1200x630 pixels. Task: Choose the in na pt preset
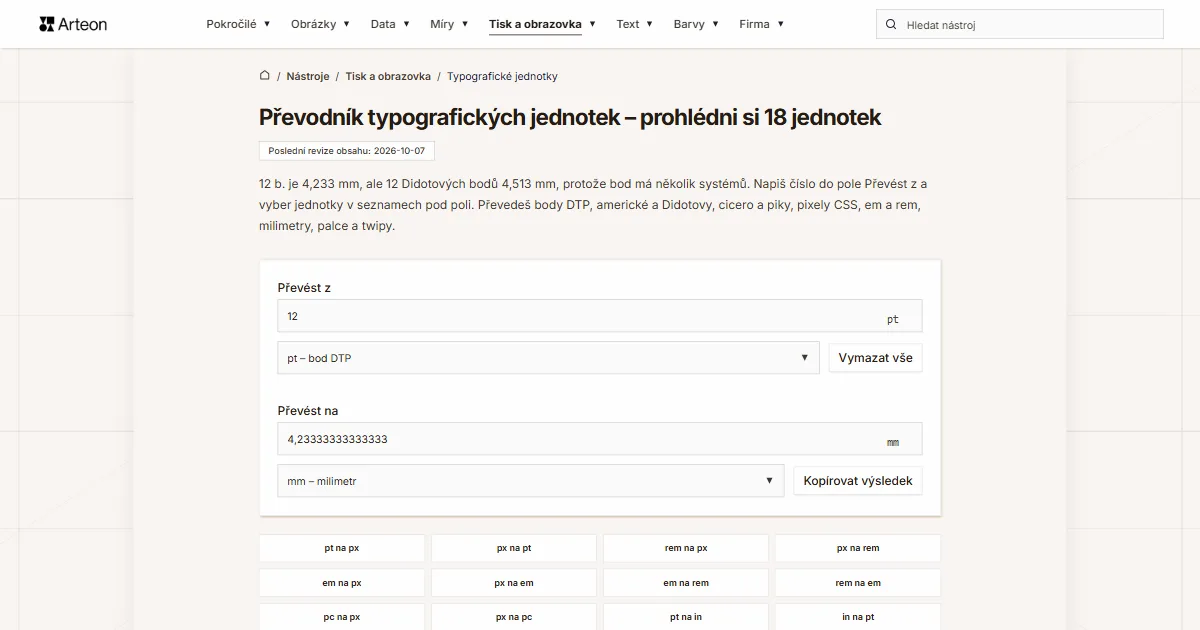pyautogui.click(x=858, y=617)
